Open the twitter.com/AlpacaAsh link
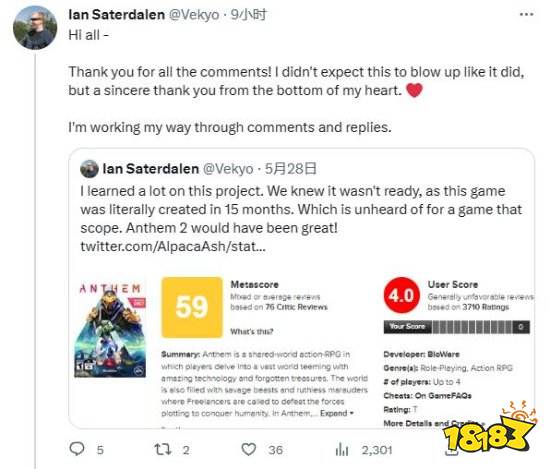 click(173, 246)
